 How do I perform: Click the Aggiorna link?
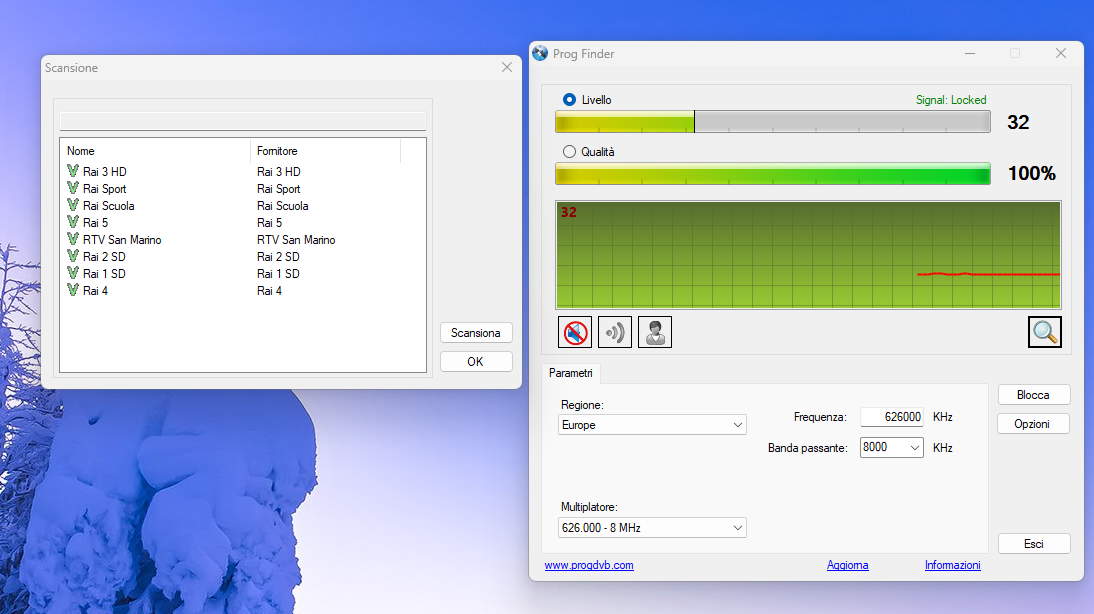coord(848,565)
